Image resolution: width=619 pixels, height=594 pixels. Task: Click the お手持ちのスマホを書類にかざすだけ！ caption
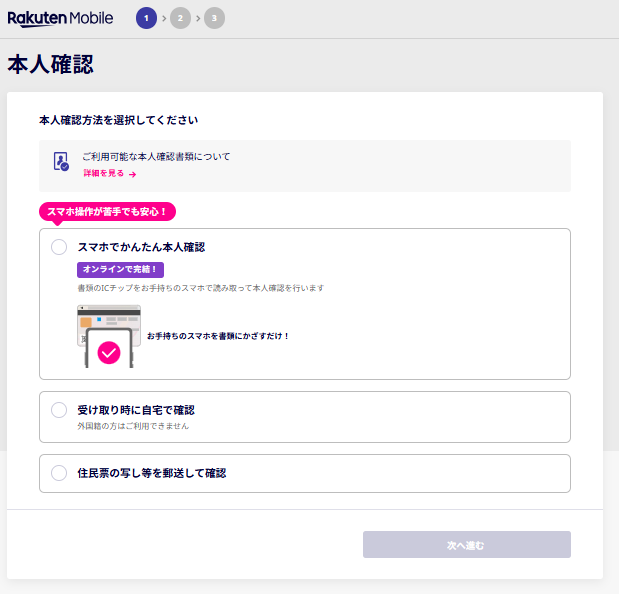(218, 336)
